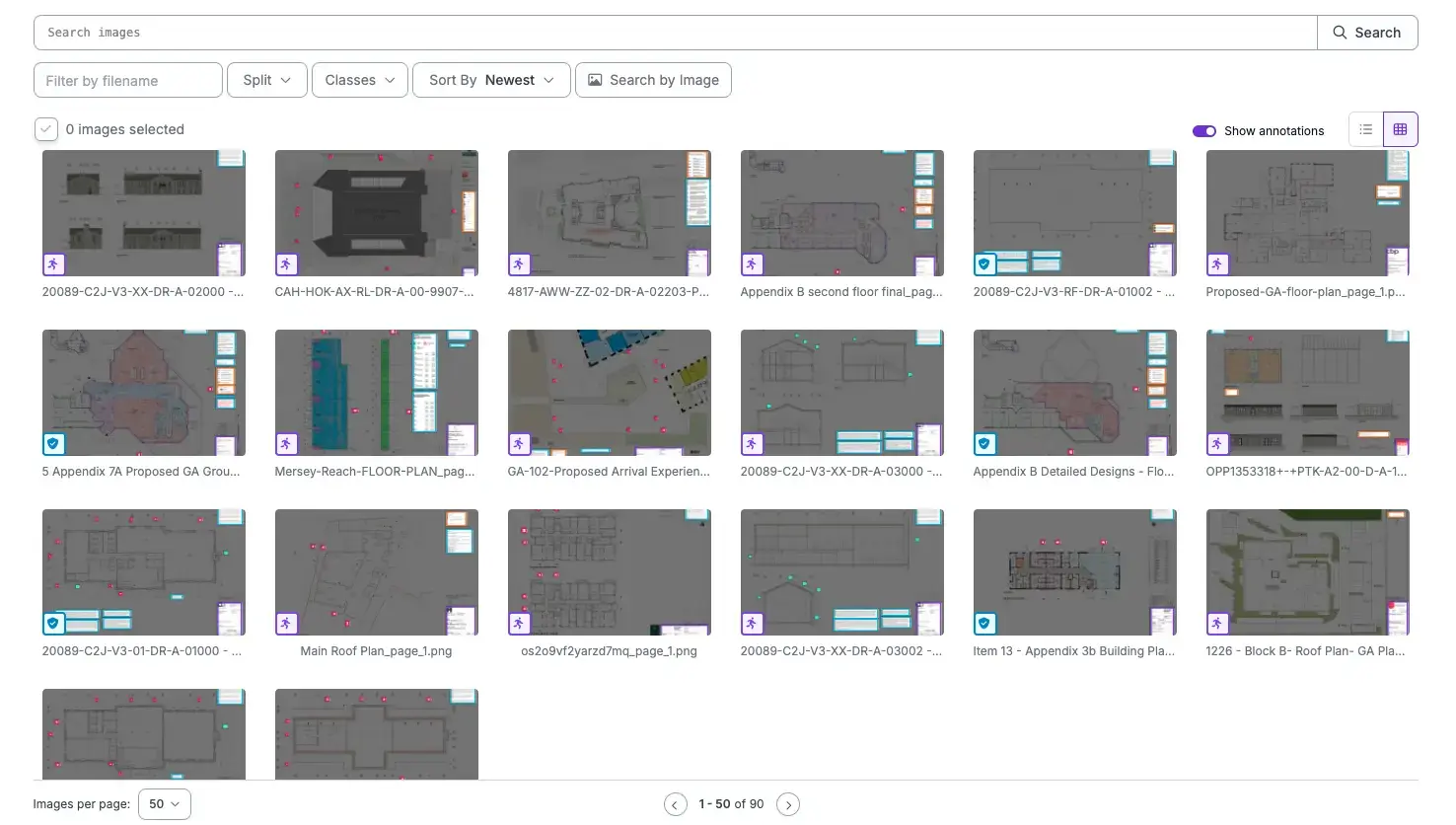Click runner badge on GA-102-Proposed Arrival Experience thumbnail

520,444
